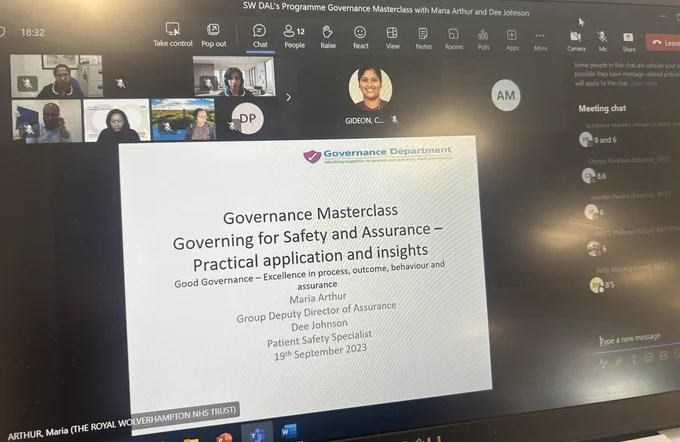Open the Apps menu
Image resolution: width=680 pixels, height=442 pixels.
point(512,40)
